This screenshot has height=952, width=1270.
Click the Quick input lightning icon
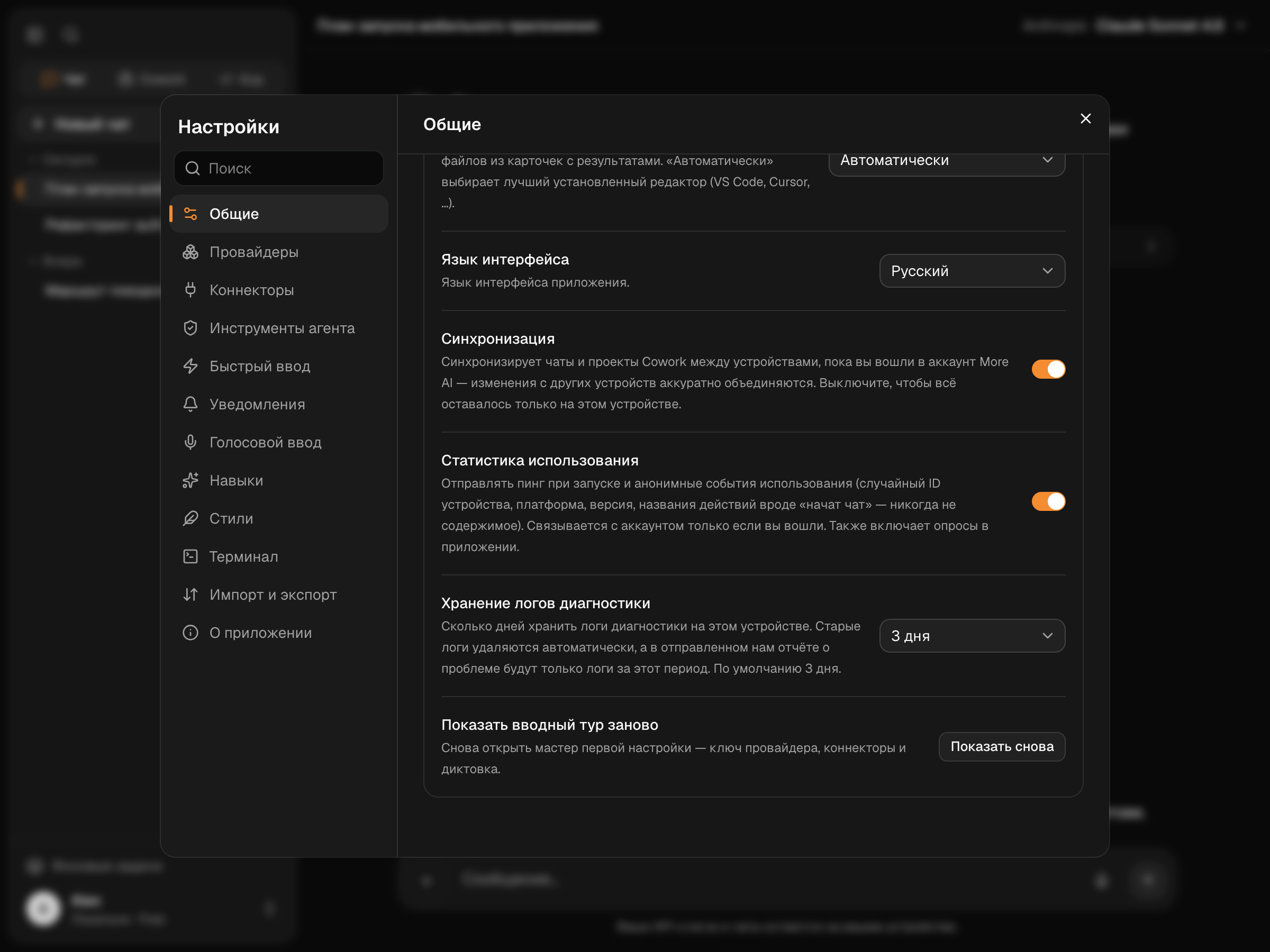190,366
